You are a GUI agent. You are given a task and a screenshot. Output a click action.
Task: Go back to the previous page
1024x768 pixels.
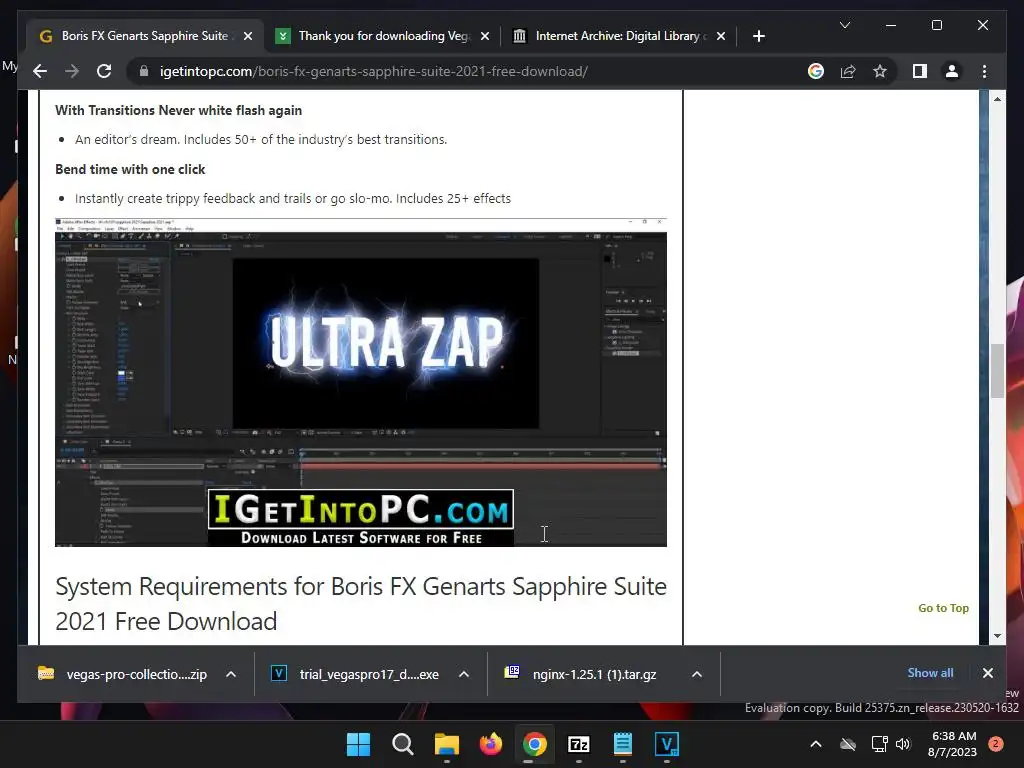(40, 71)
